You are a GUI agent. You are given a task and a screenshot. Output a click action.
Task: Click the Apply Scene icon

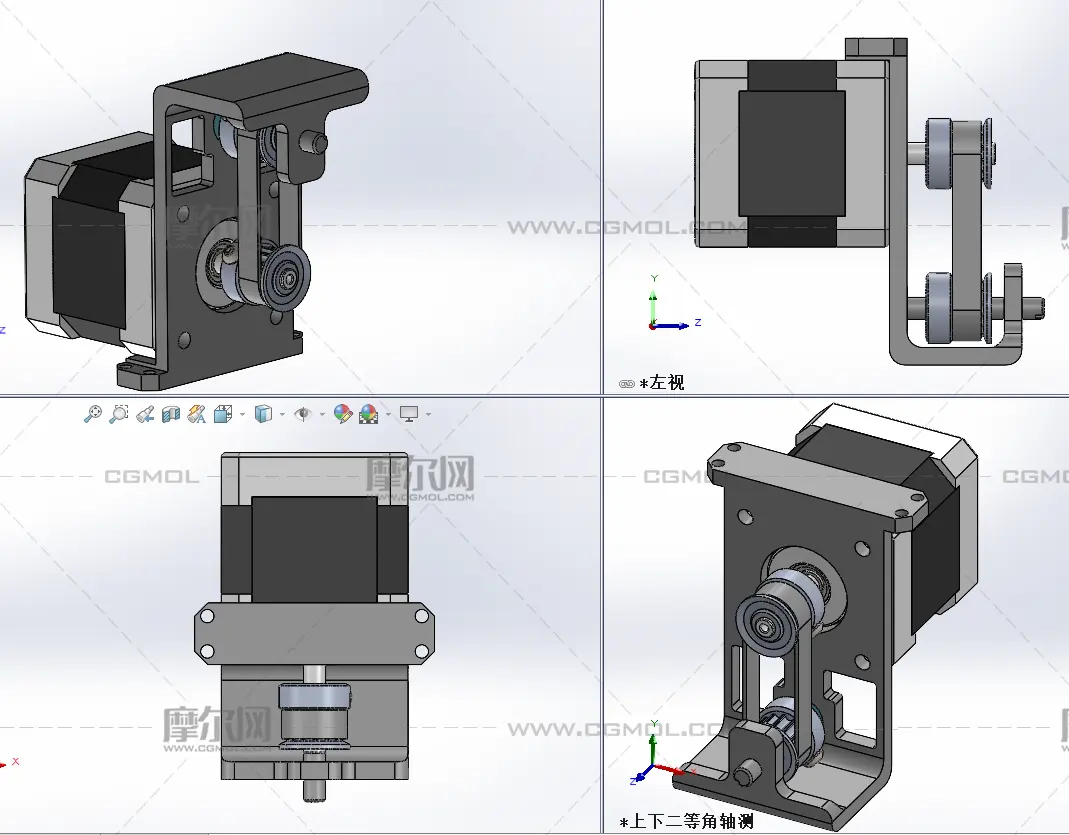tap(368, 413)
